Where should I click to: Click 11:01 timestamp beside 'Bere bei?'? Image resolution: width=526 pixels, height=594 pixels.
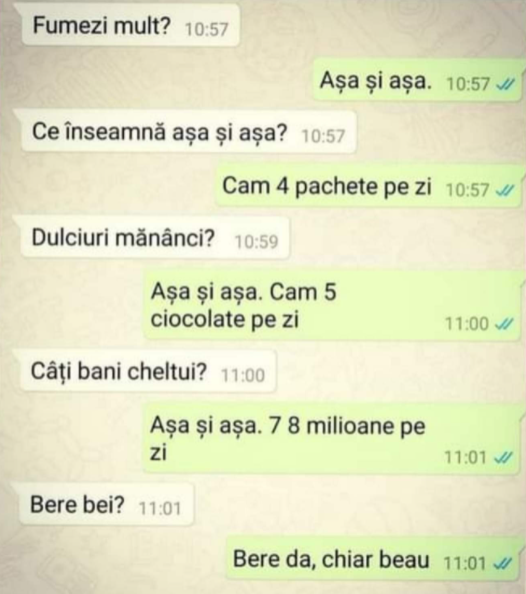(x=160, y=508)
